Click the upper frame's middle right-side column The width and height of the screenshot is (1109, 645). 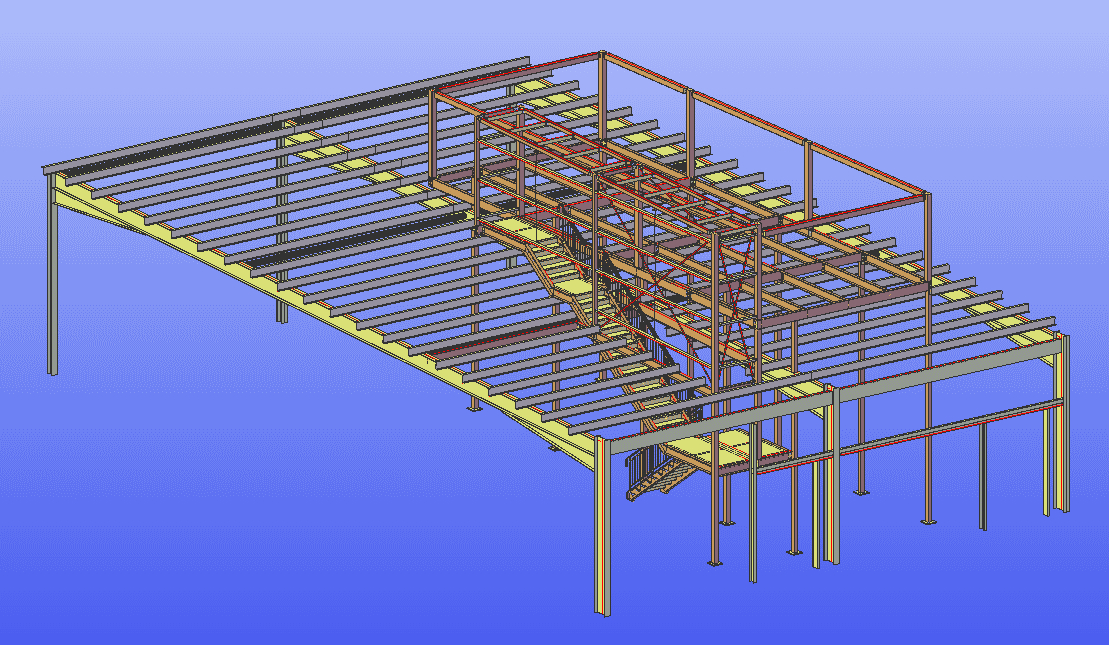(x=808, y=180)
